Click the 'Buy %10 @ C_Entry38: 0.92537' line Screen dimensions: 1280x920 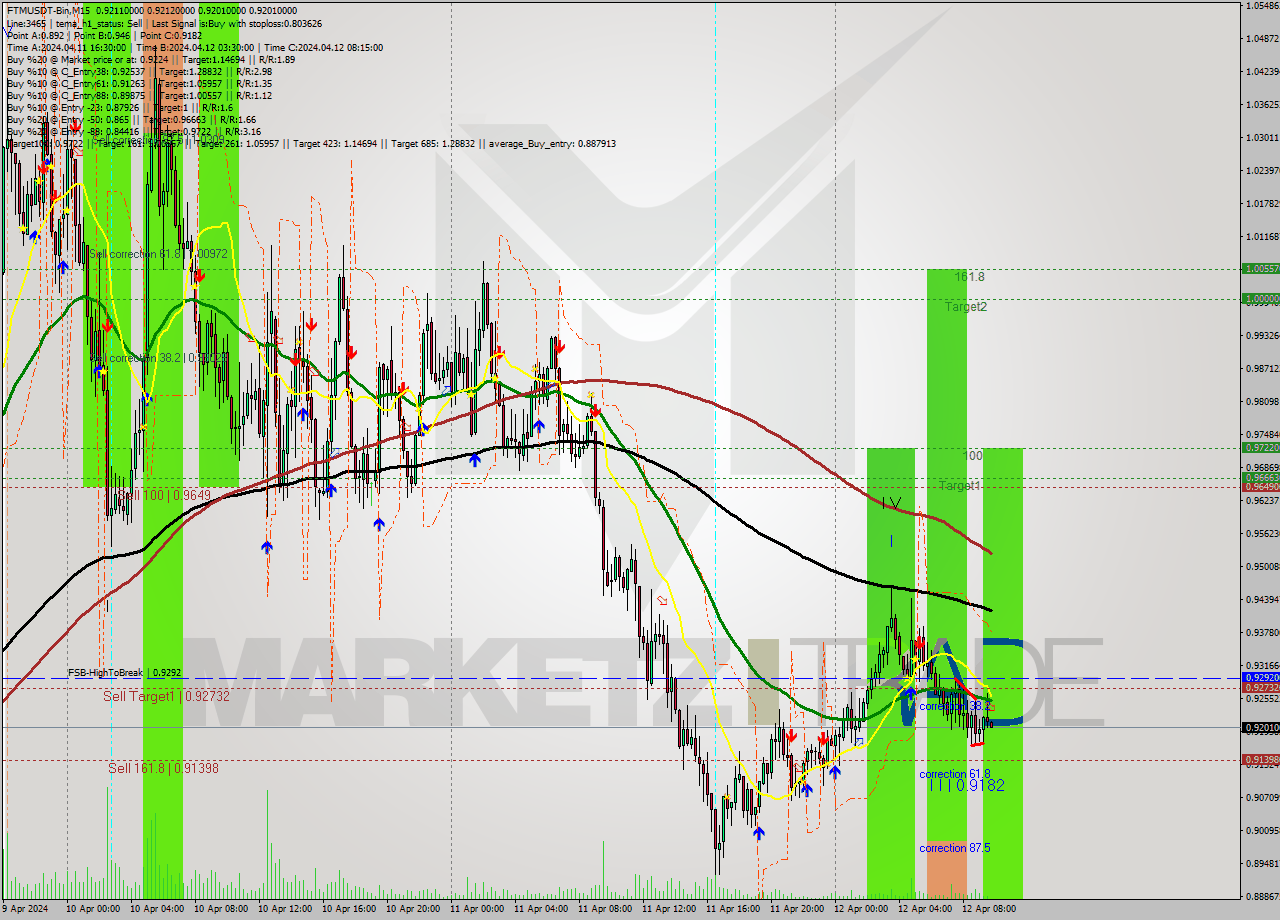point(139,71)
